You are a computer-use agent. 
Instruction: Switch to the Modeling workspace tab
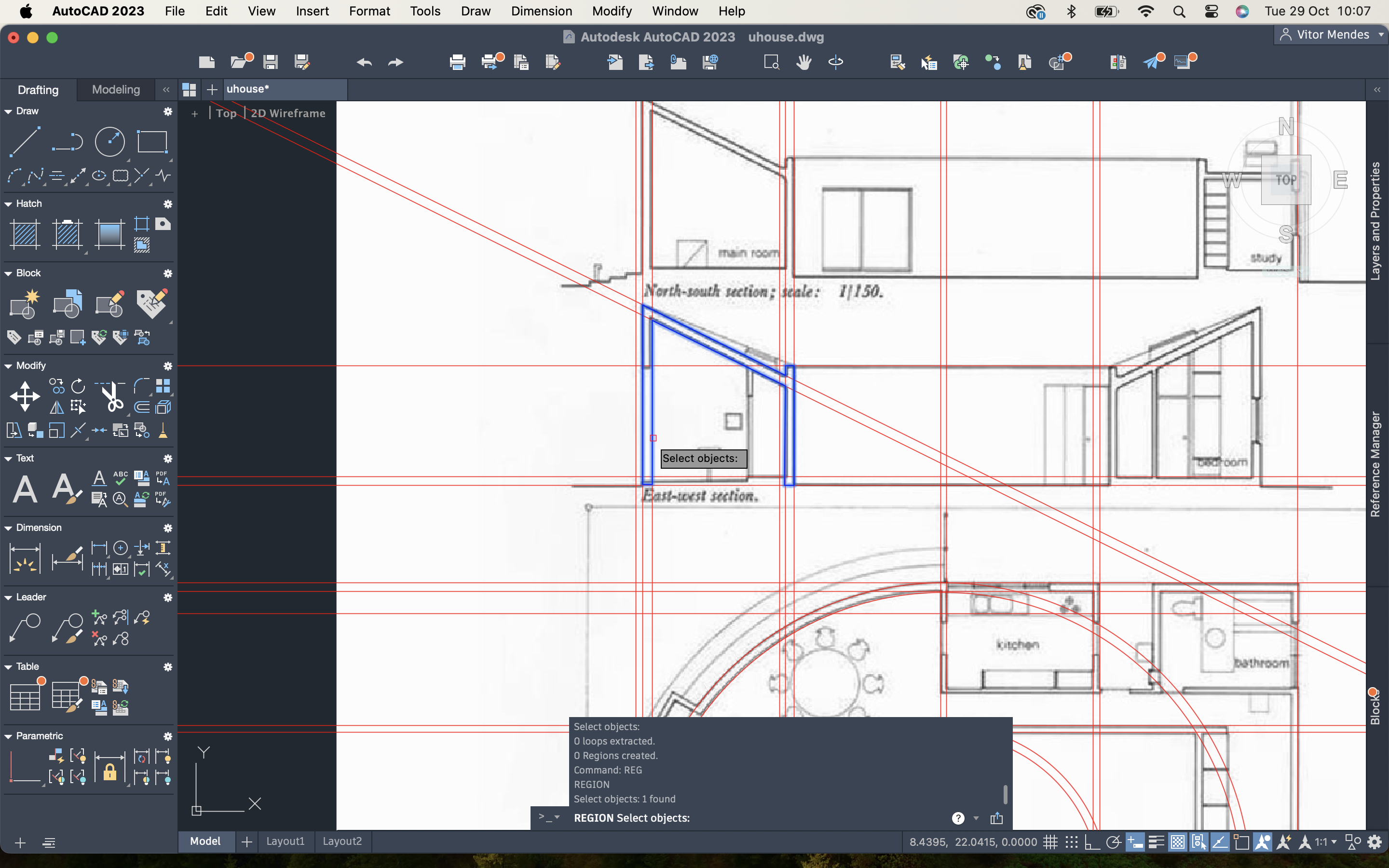tap(116, 90)
